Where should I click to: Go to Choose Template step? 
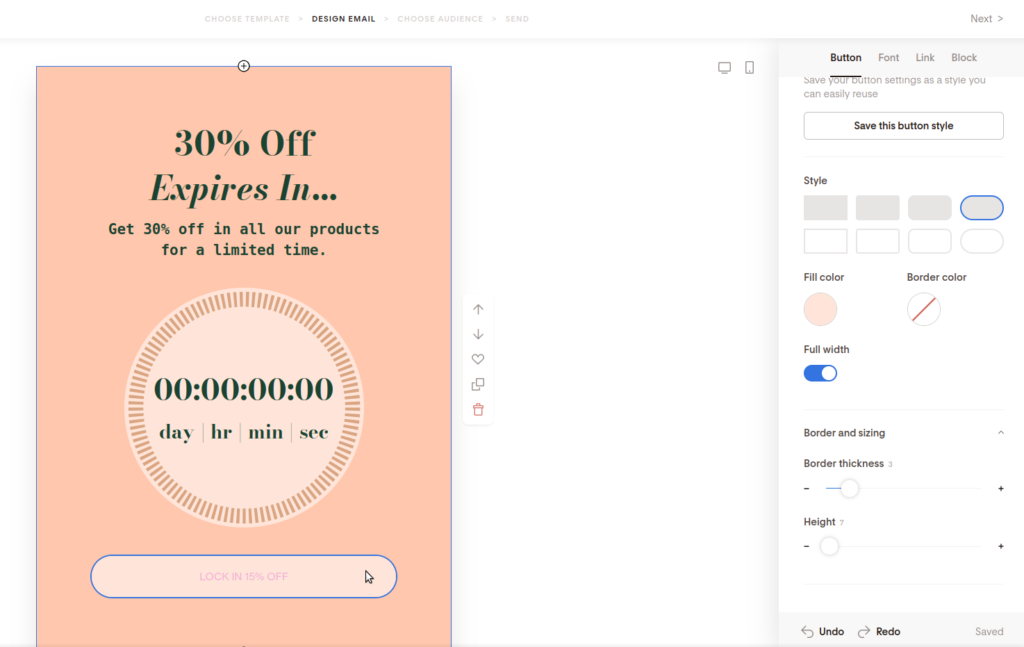click(x=247, y=19)
